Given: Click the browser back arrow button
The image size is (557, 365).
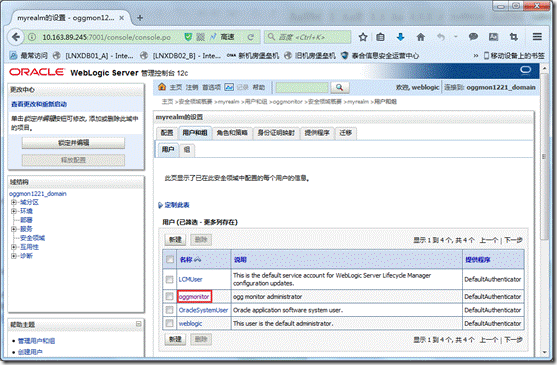Looking at the screenshot, I should (16, 37).
